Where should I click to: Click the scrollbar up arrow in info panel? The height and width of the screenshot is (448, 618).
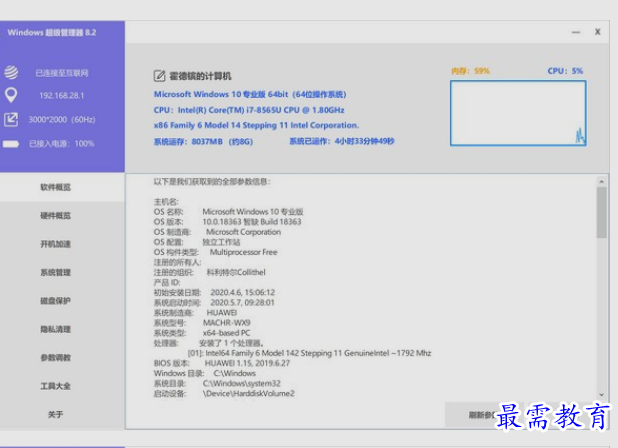click(x=601, y=182)
